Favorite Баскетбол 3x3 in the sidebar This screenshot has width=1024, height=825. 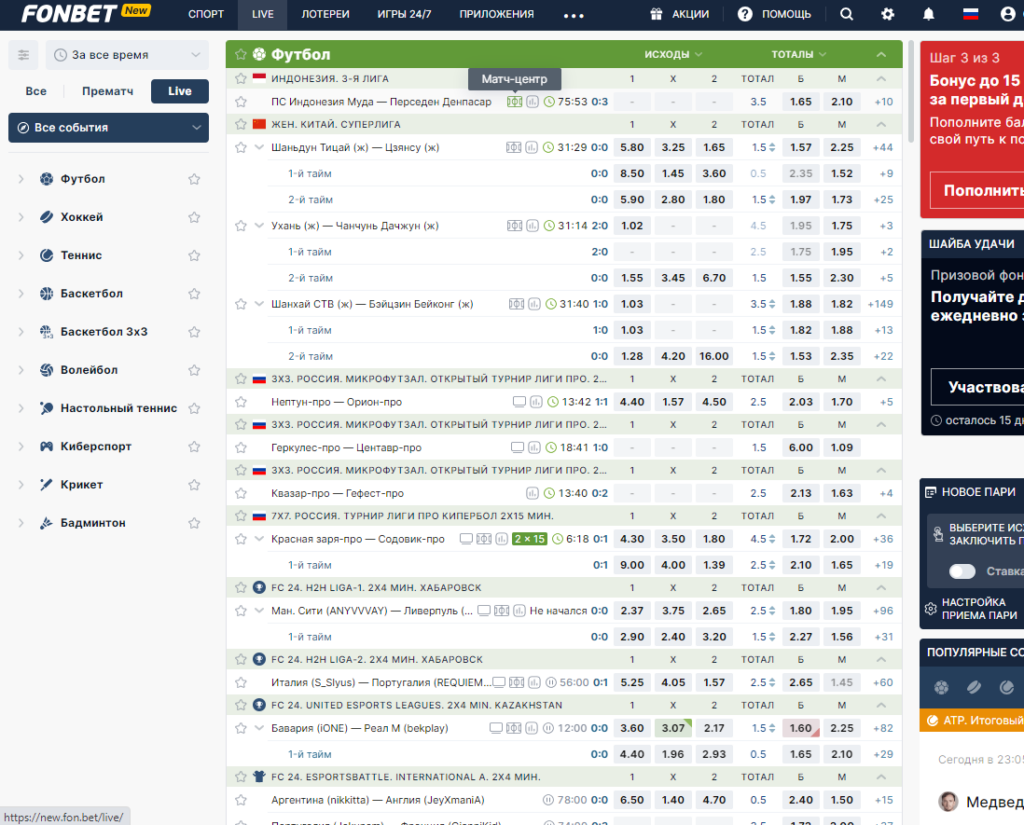(194, 332)
